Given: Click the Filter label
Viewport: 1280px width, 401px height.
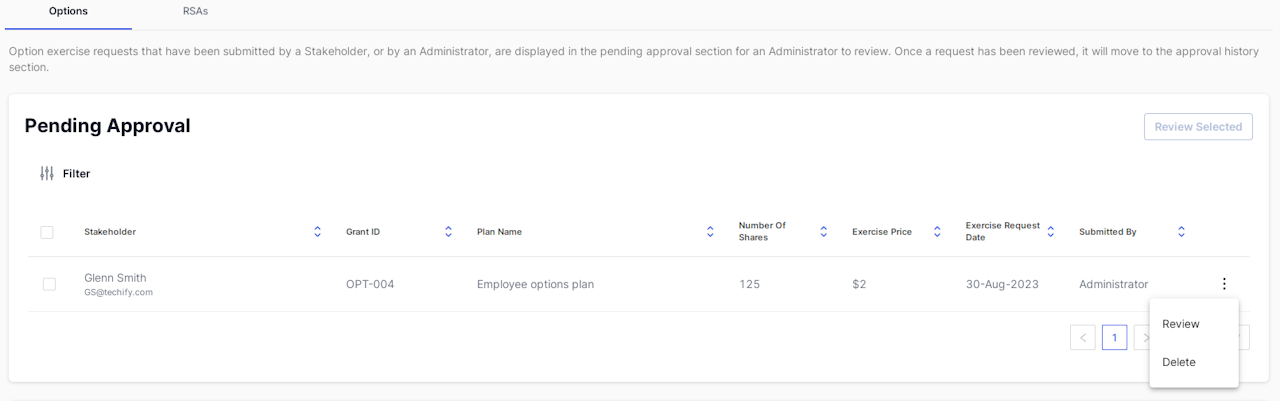Looking at the screenshot, I should point(76,173).
